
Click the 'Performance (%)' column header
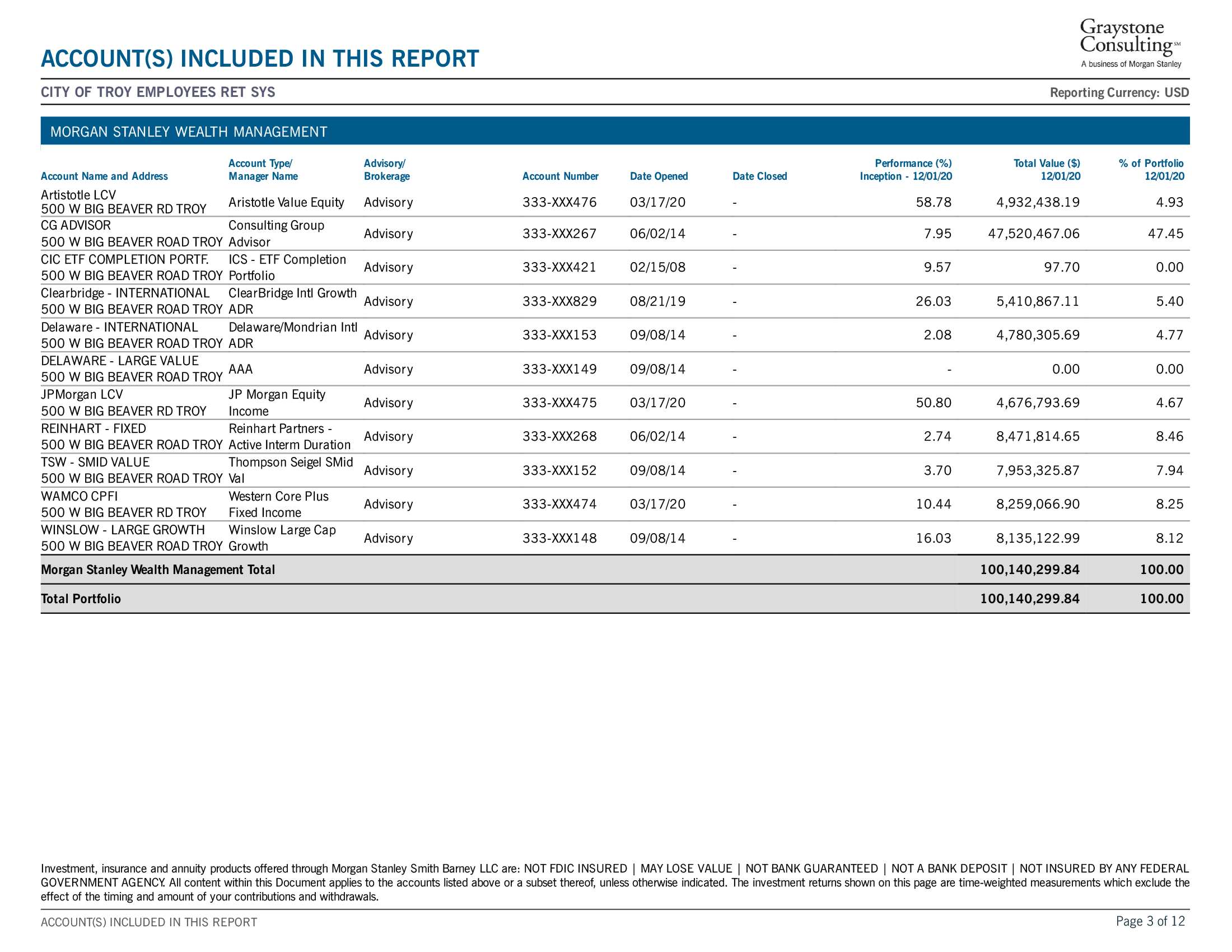[906, 170]
